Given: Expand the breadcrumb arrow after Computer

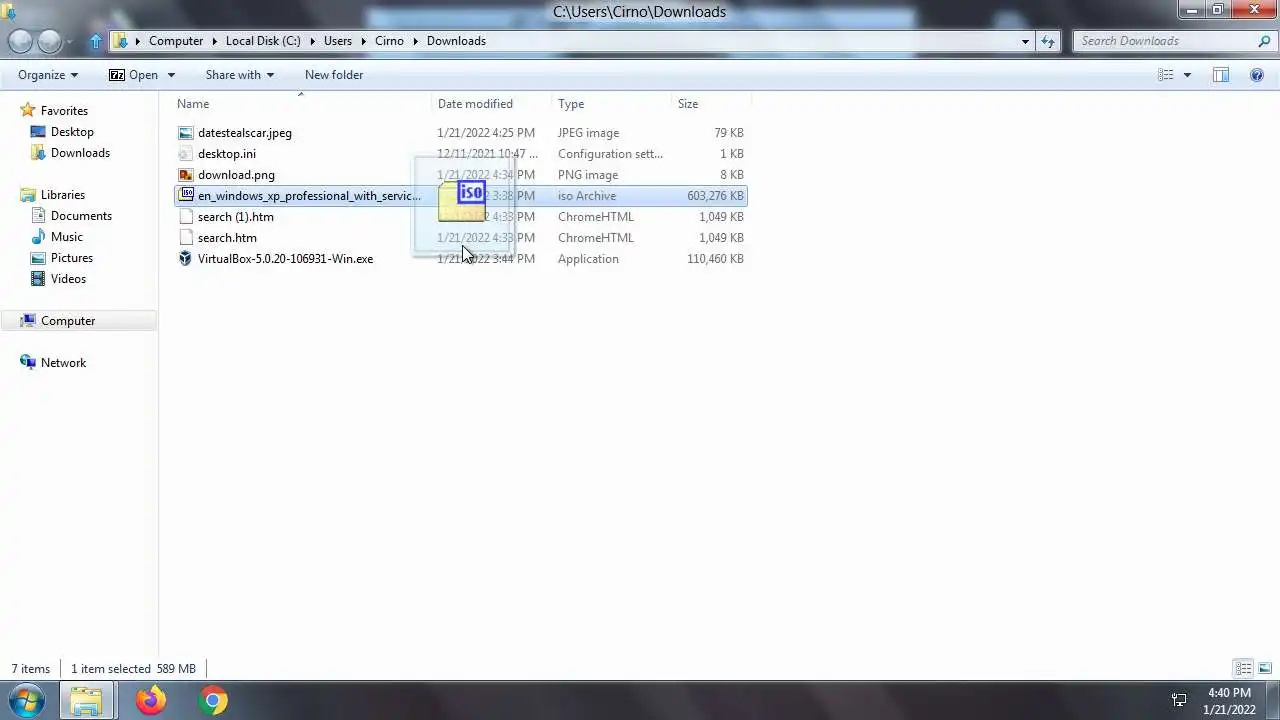Looking at the screenshot, I should pos(215,41).
